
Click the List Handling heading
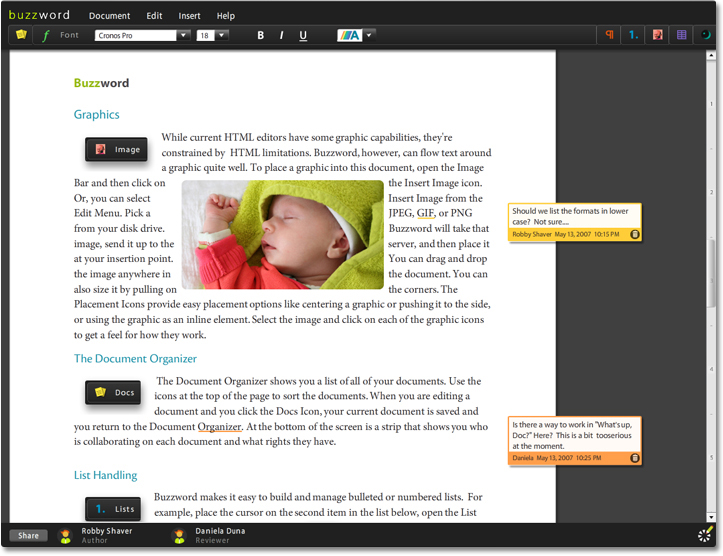pyautogui.click(x=106, y=475)
